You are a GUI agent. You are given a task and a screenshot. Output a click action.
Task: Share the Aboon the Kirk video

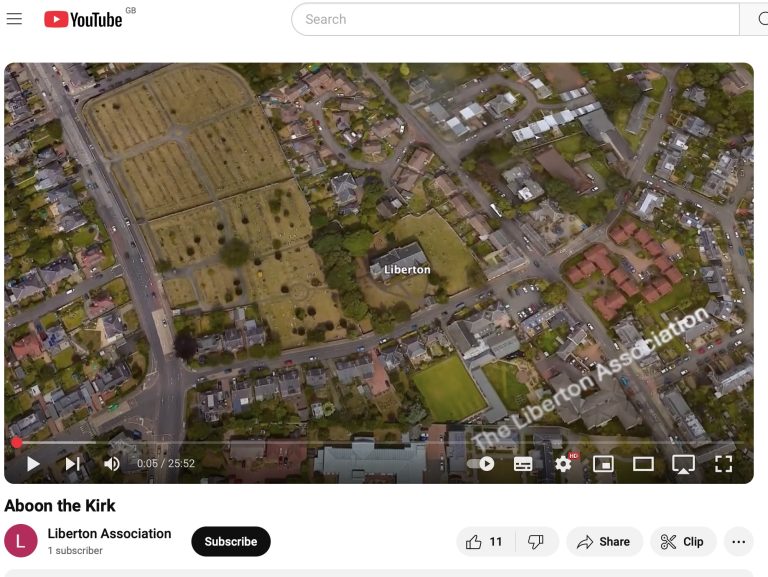(604, 542)
